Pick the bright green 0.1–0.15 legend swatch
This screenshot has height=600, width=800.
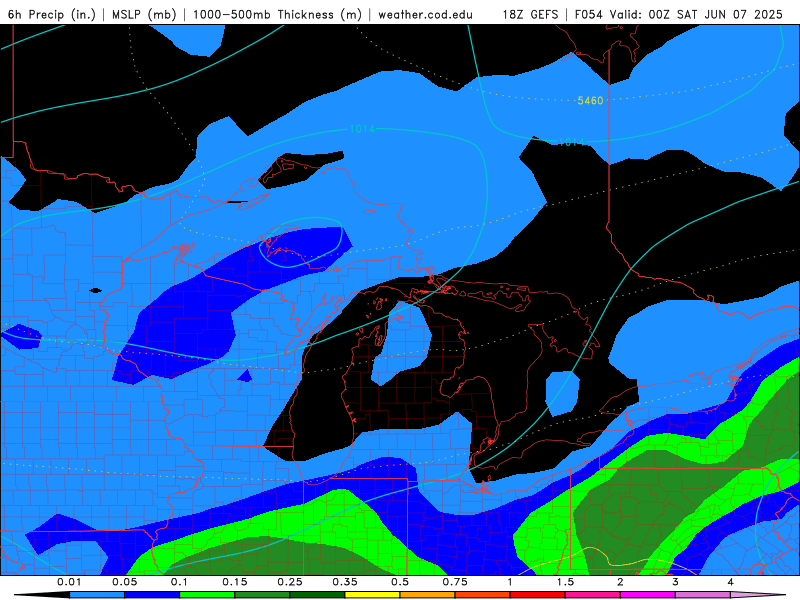point(207,595)
